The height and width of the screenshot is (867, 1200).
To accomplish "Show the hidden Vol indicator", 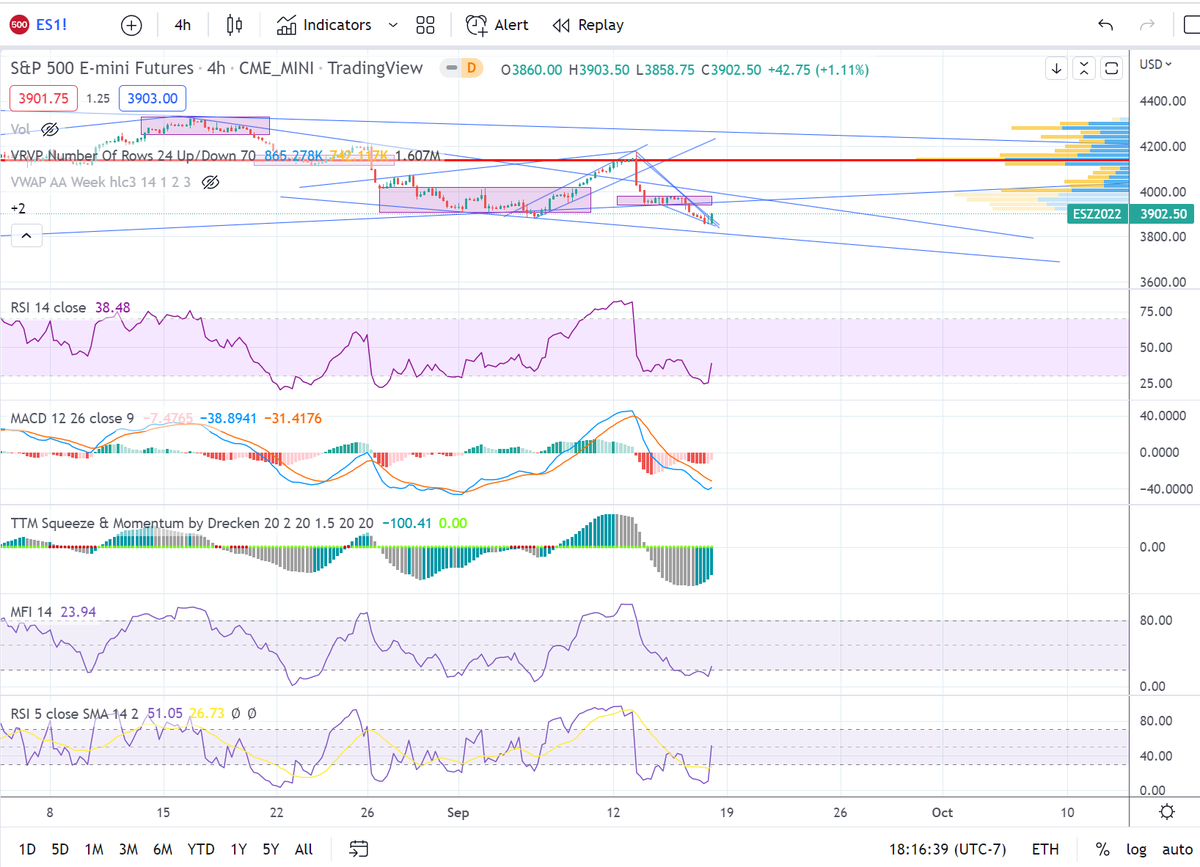I will (x=50, y=129).
